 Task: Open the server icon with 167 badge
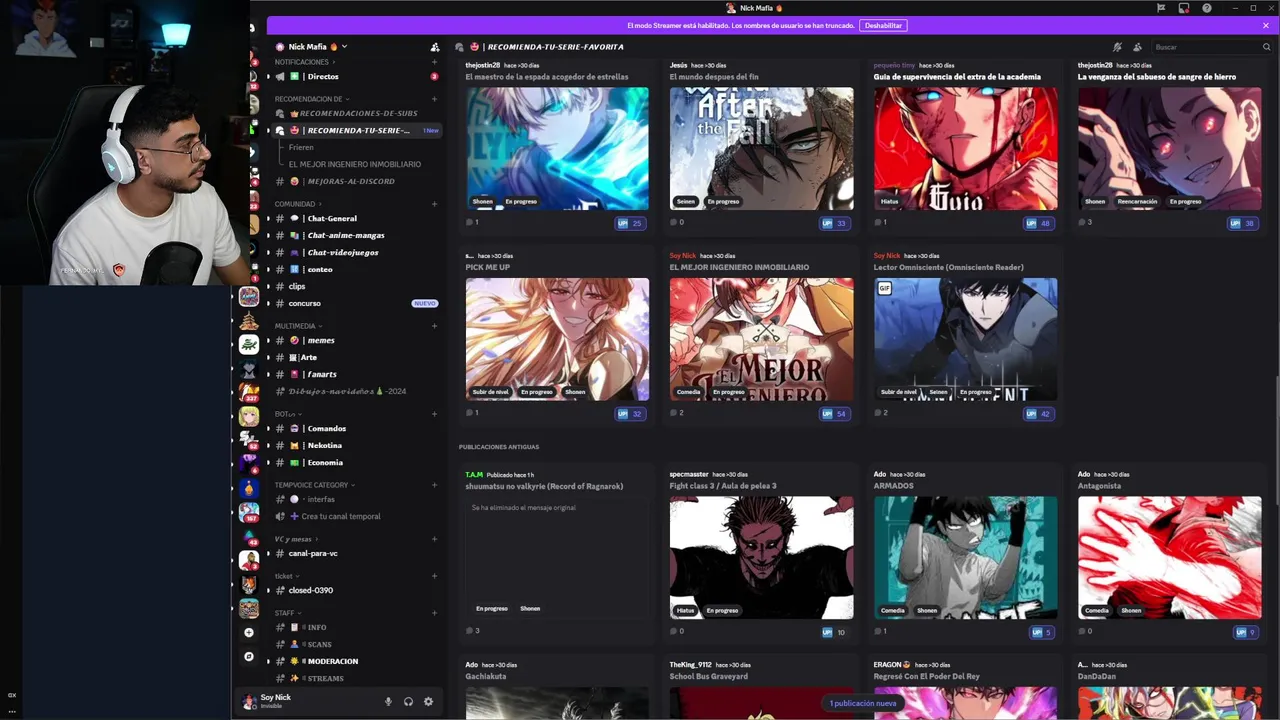click(249, 511)
